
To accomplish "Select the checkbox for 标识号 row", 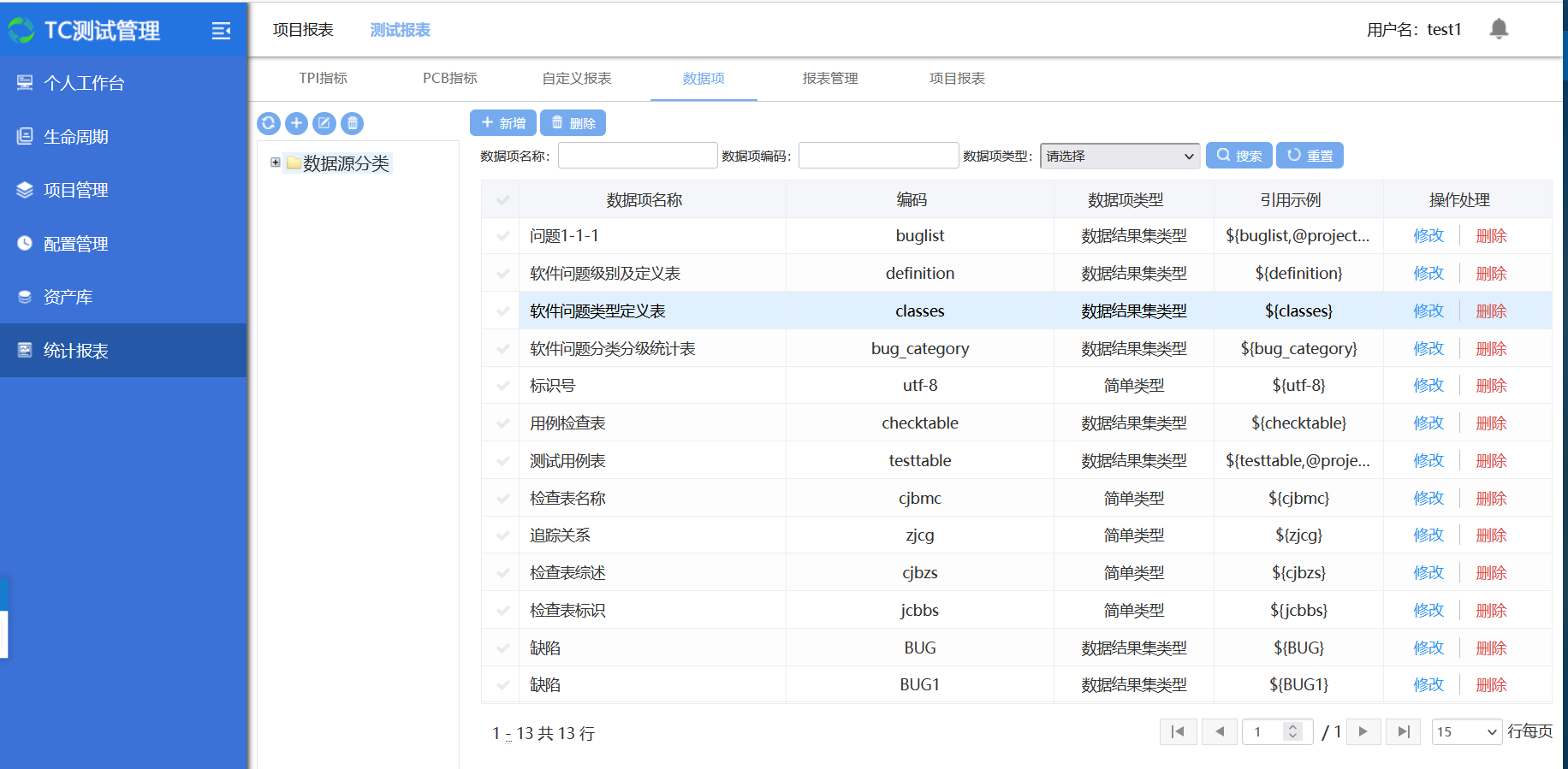I will pyautogui.click(x=502, y=386).
